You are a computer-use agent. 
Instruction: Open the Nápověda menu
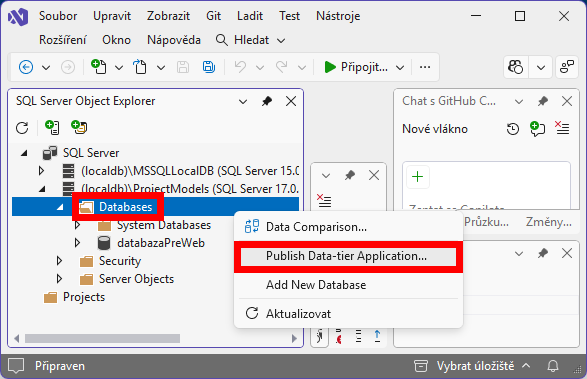(x=174, y=40)
